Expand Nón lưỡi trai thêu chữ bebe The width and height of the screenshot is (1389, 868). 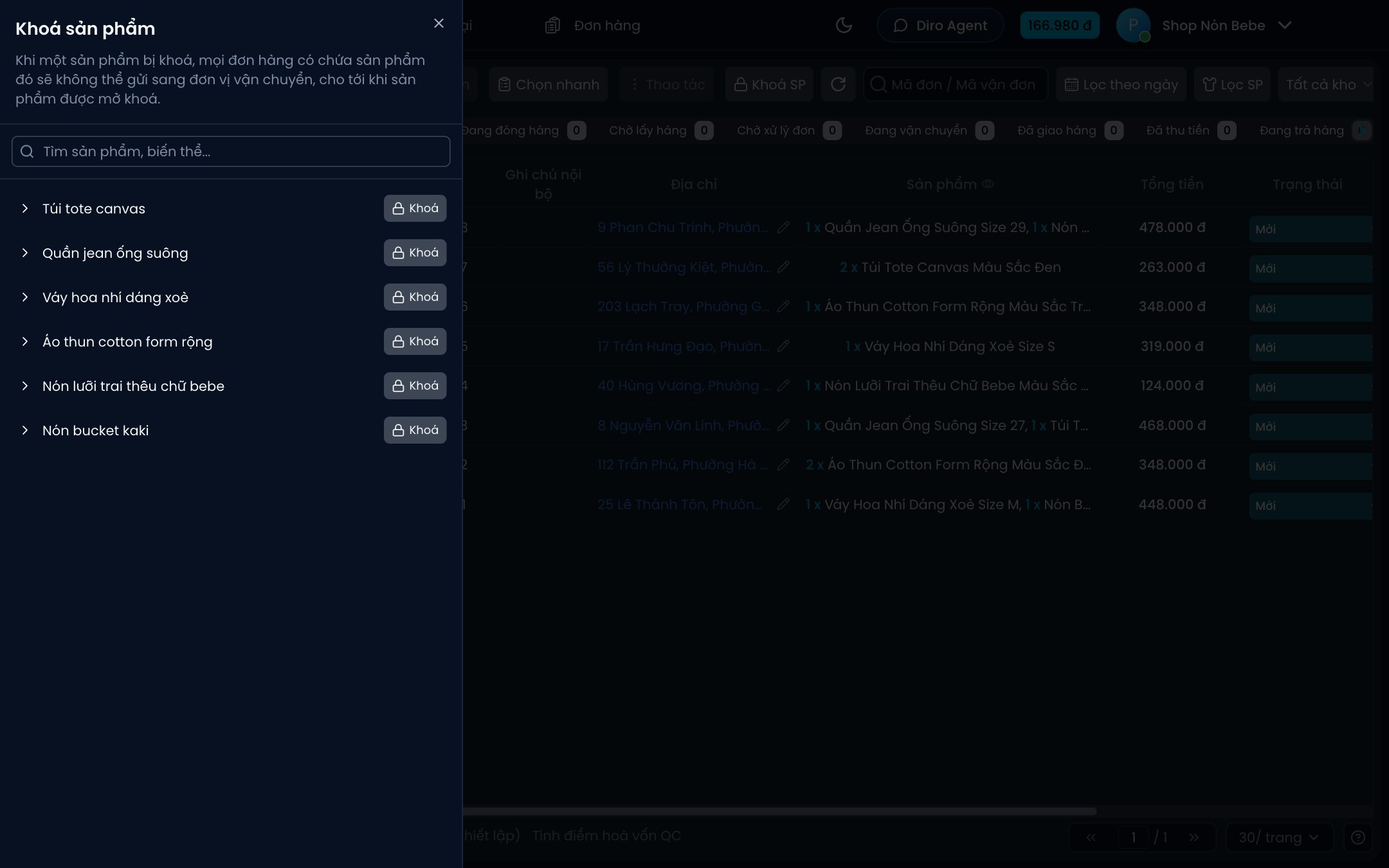click(25, 386)
